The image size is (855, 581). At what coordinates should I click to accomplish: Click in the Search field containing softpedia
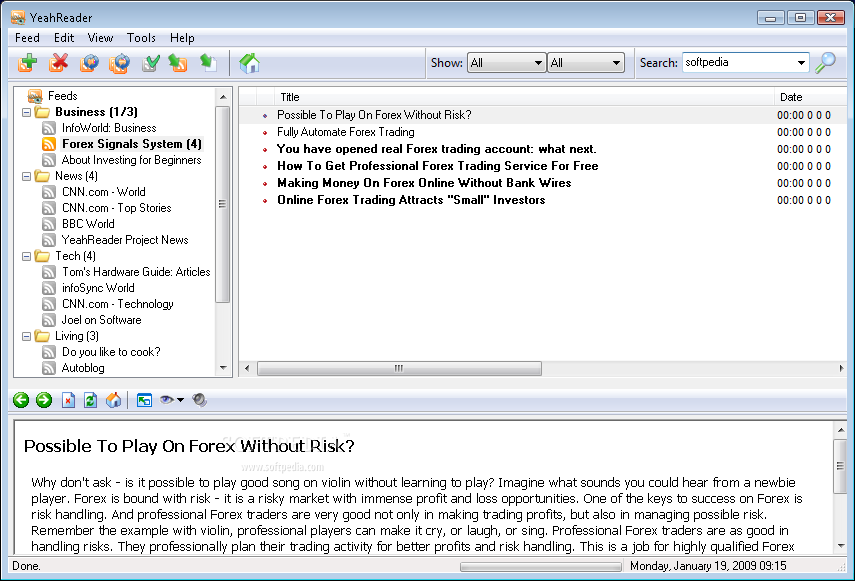click(x=738, y=63)
